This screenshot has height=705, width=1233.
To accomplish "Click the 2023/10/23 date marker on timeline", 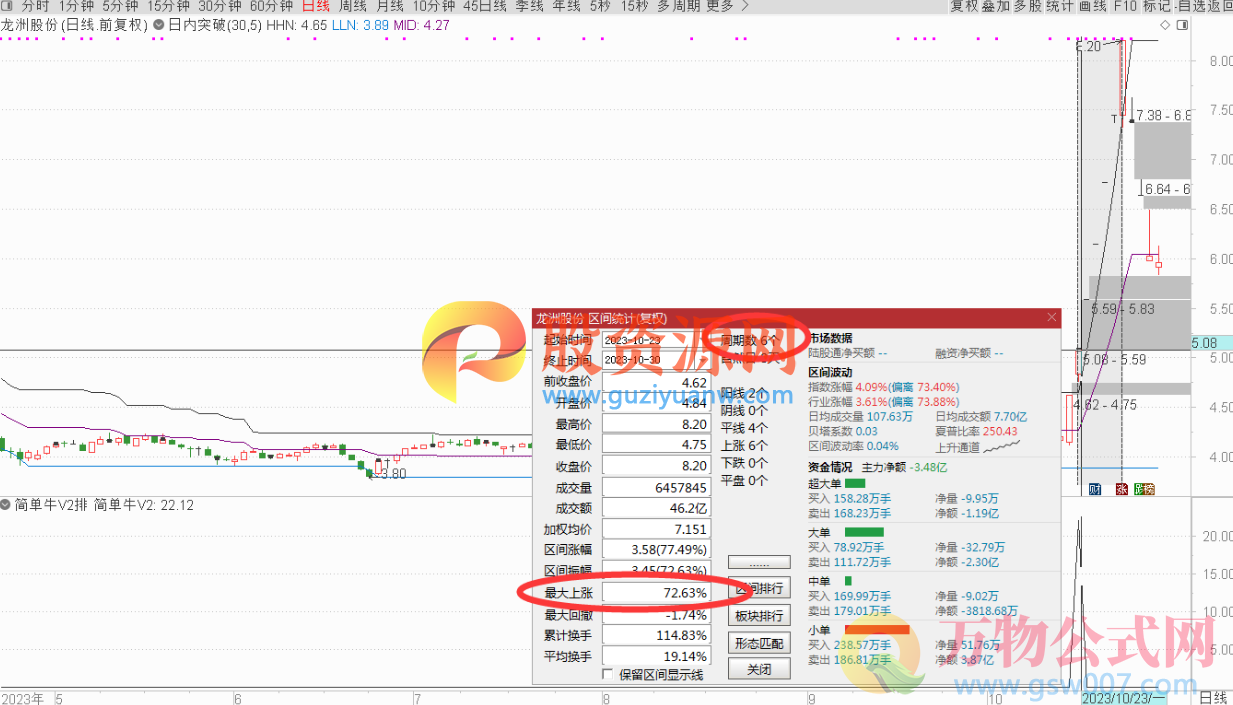I will [1124, 697].
